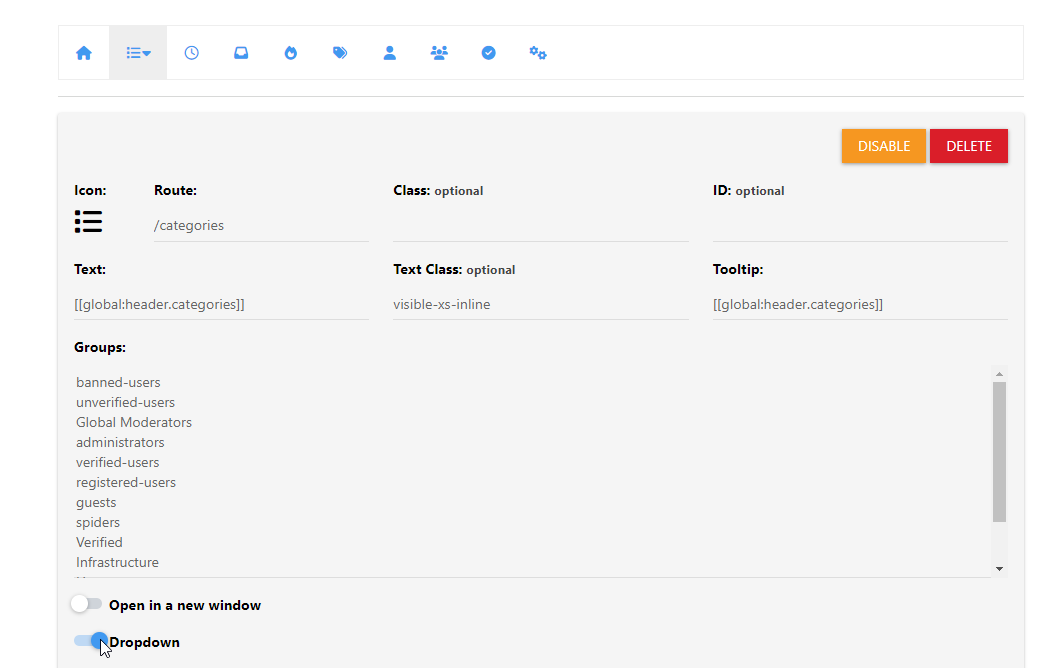
Task: Click the large list icon under Icon label
Action: pyautogui.click(x=88, y=222)
